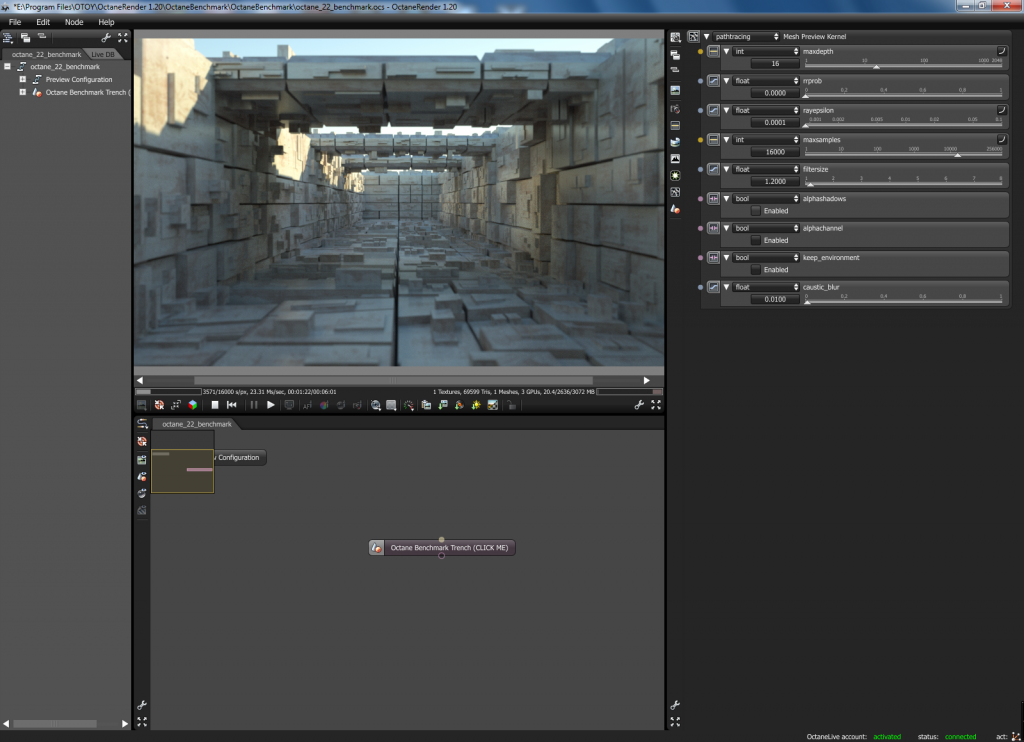
Task: Maximize the outliner panel with the arrows icon
Action: (x=123, y=38)
